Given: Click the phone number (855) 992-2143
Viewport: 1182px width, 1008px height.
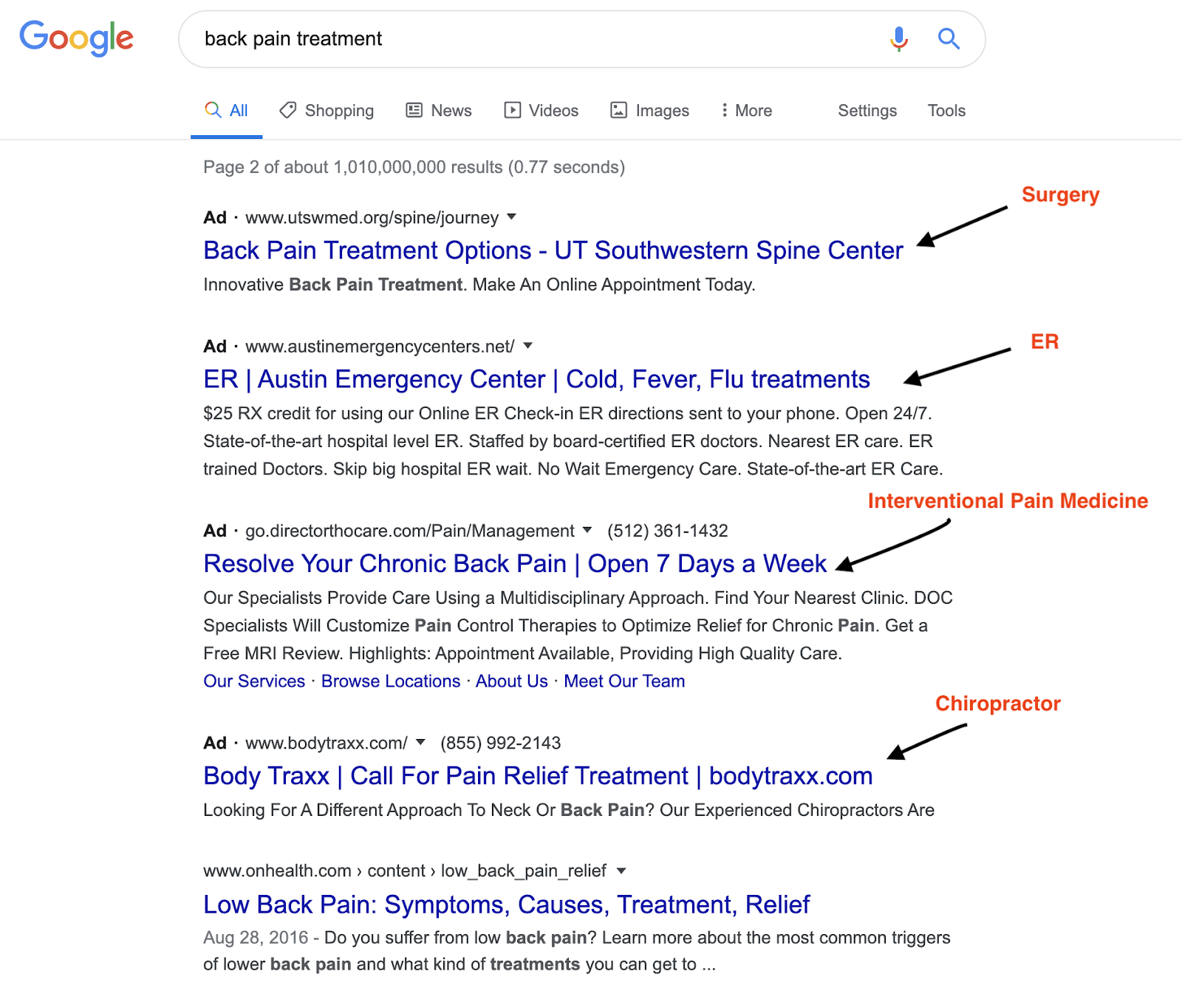Looking at the screenshot, I should tap(501, 743).
